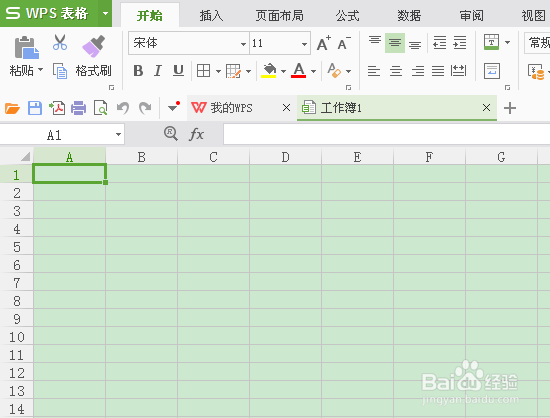Expand font color dropdown arrow
Screen dimensions: 550x418
pos(313,72)
